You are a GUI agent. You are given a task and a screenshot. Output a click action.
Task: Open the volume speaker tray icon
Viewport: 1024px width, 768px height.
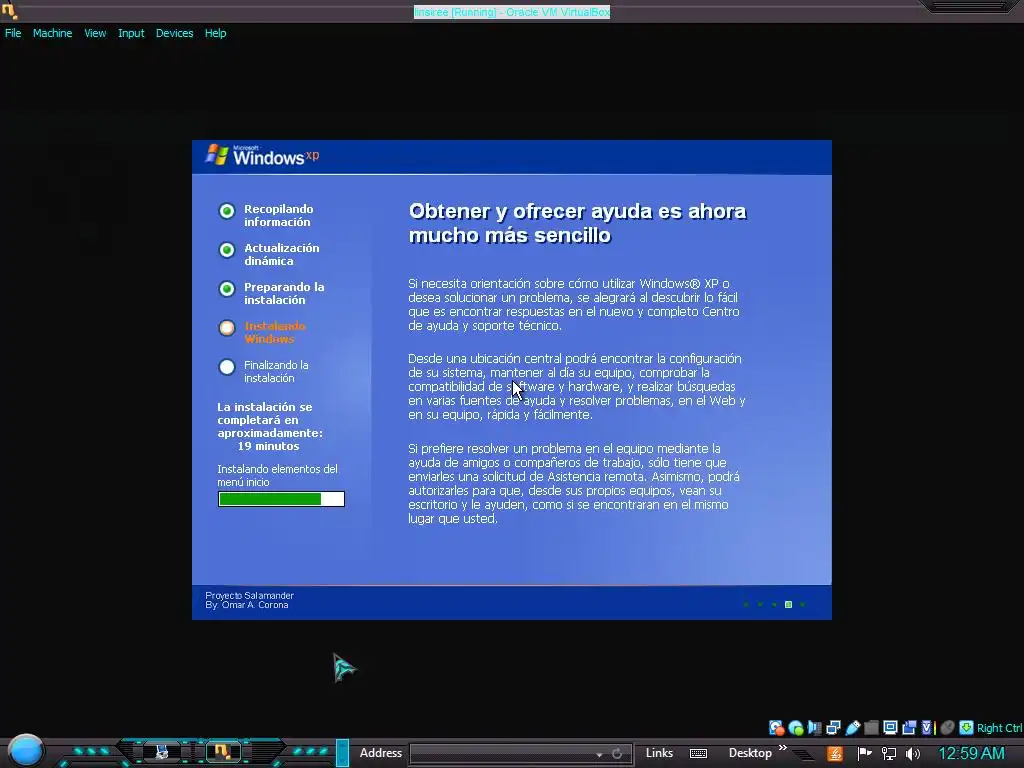click(913, 754)
